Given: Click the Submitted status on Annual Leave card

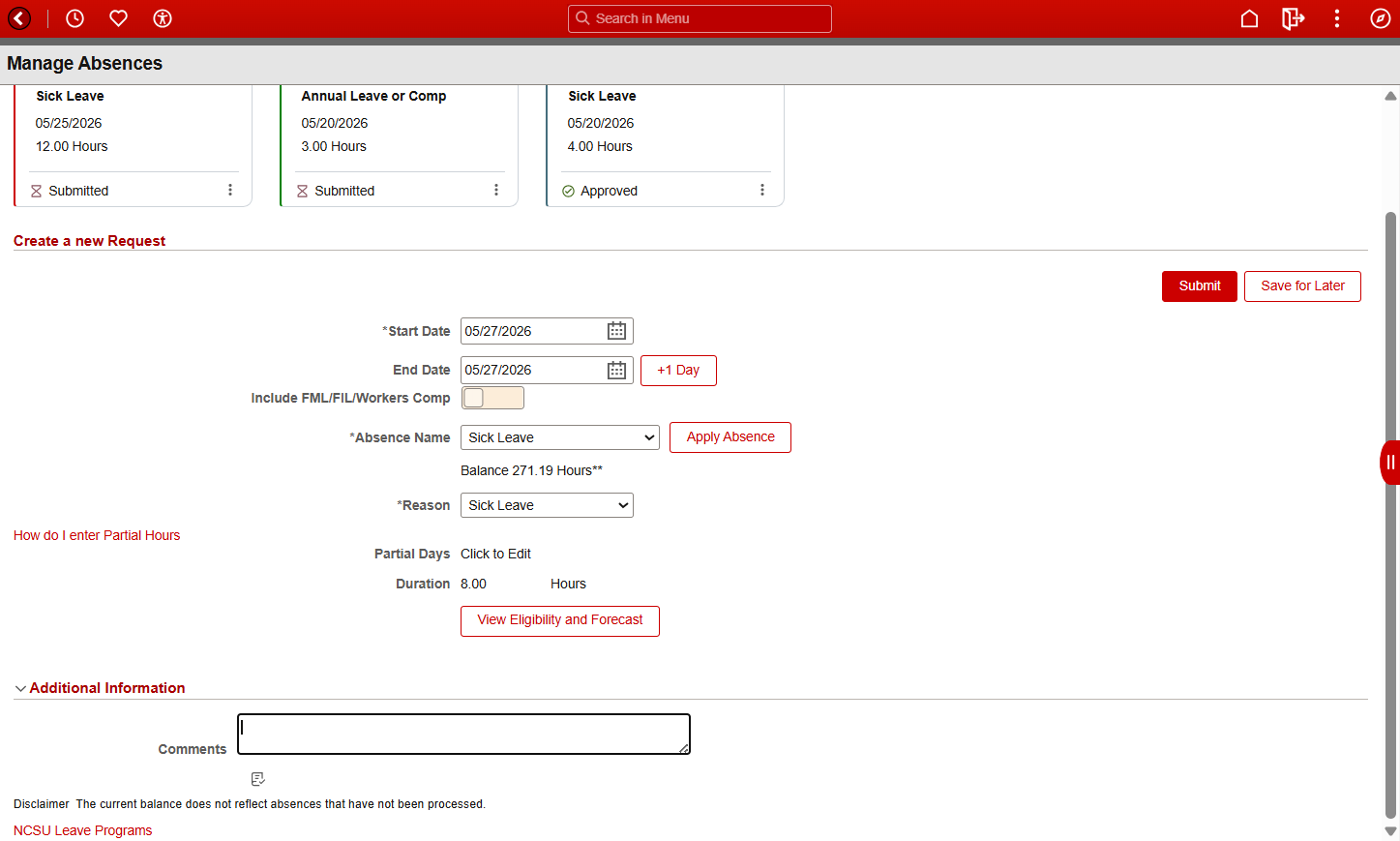Looking at the screenshot, I should click(344, 191).
